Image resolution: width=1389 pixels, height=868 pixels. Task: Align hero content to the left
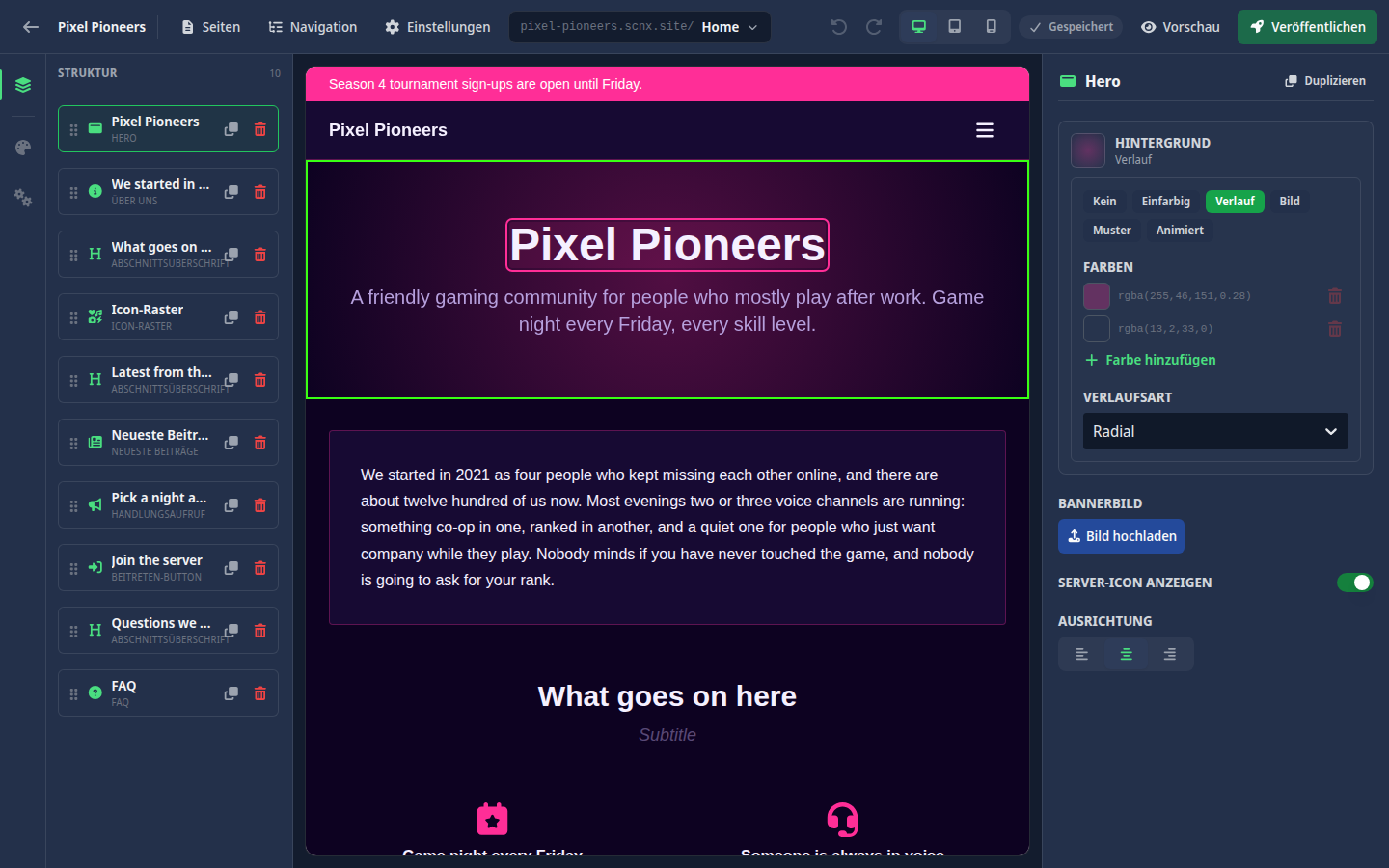[x=1082, y=654]
